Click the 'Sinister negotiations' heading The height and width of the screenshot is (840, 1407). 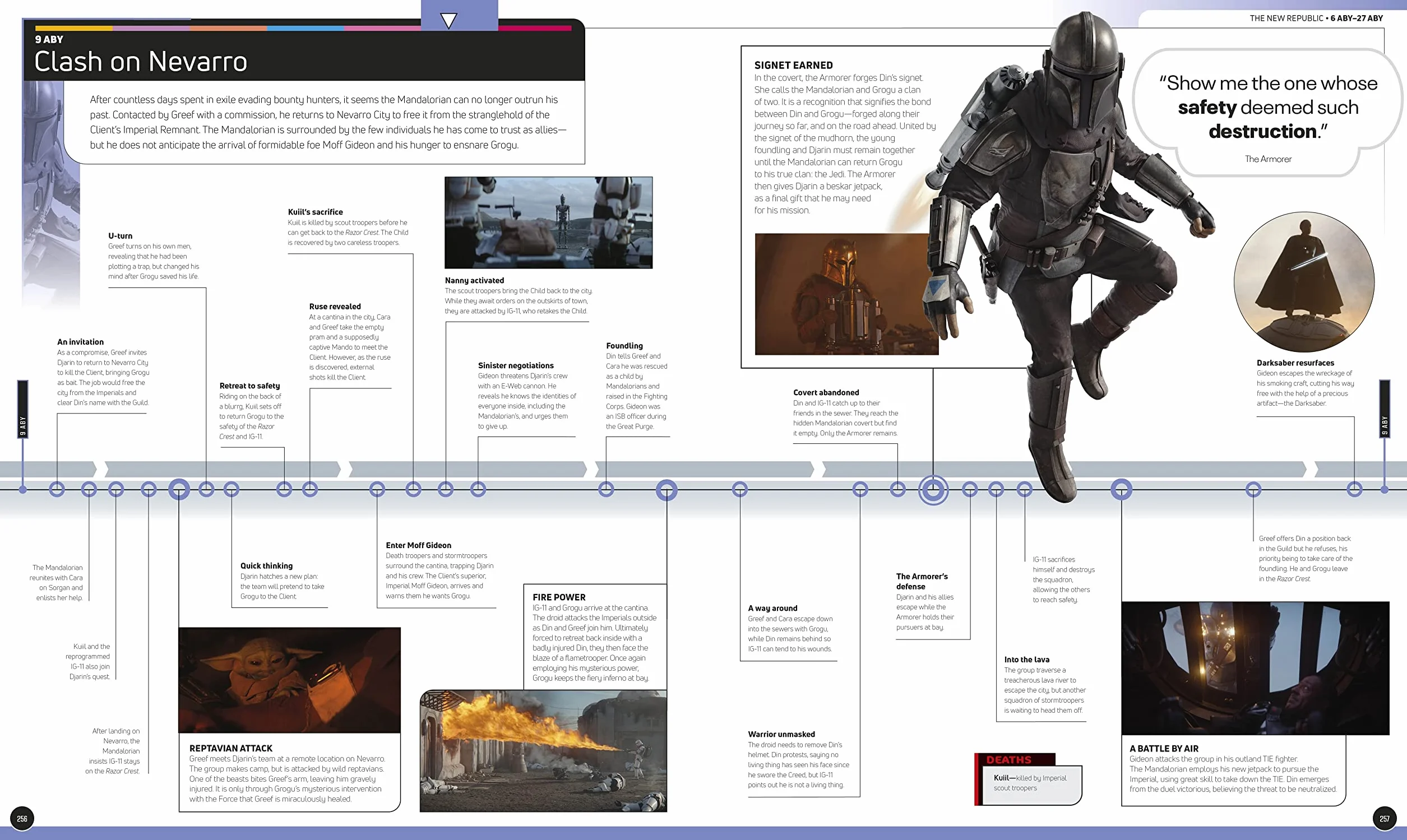tap(516, 366)
